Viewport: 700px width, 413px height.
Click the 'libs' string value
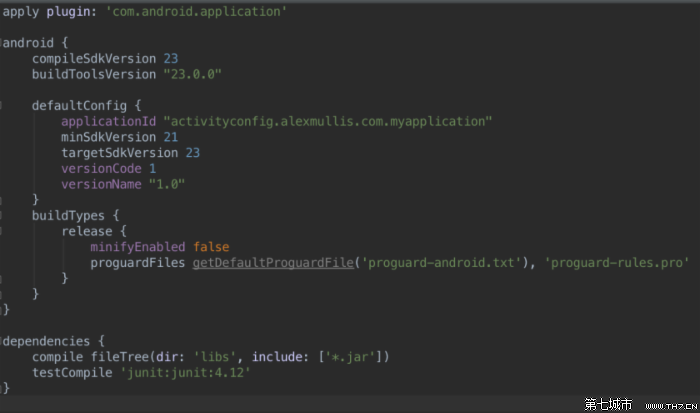[215, 357]
